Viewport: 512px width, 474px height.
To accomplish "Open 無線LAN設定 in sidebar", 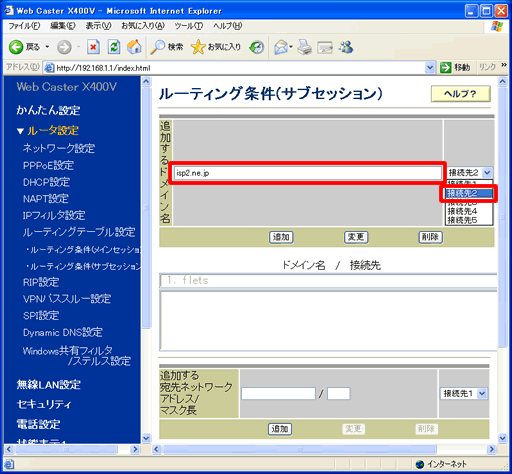I will pyautogui.click(x=49, y=385).
